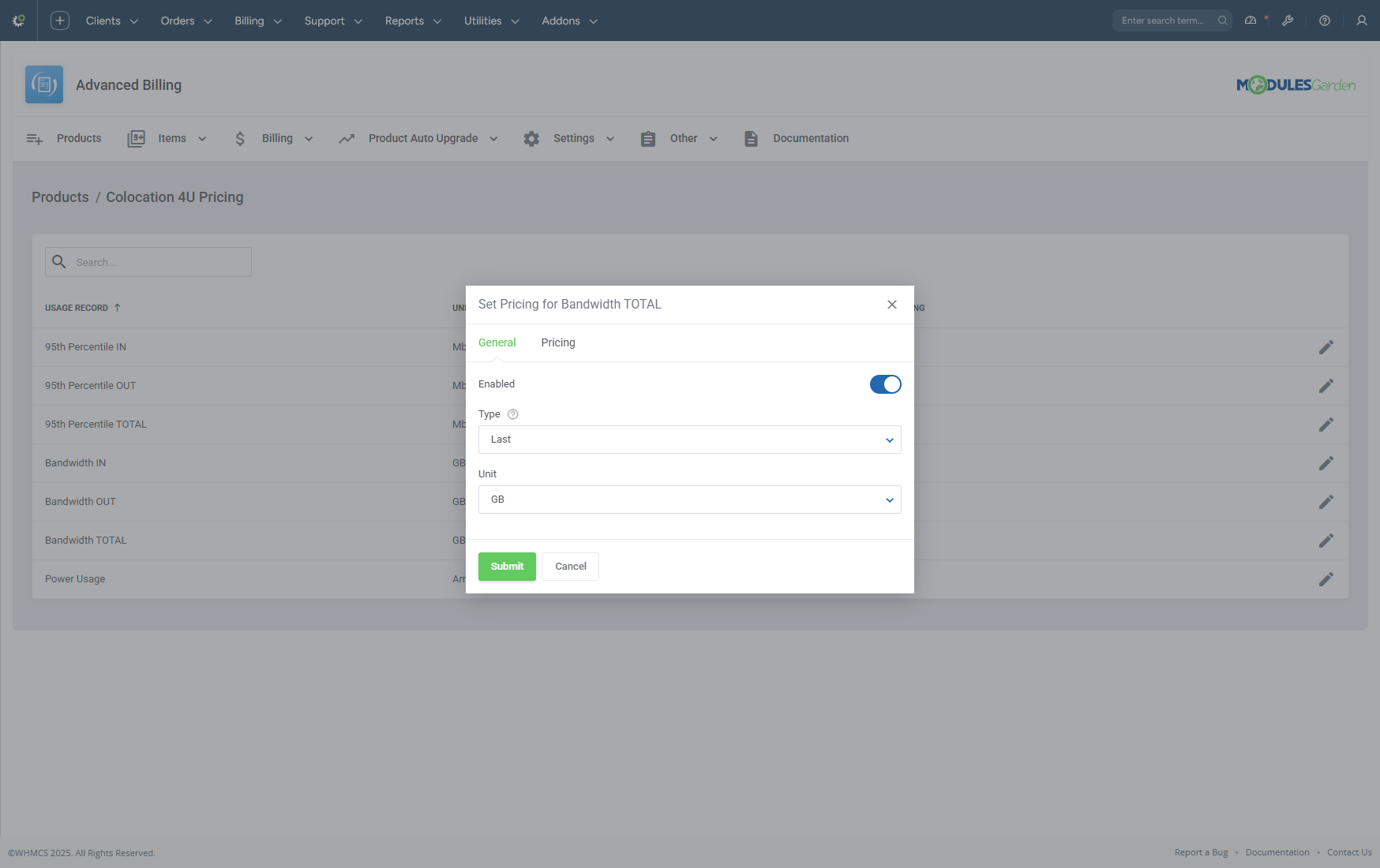Submit the pricing settings

507,567
